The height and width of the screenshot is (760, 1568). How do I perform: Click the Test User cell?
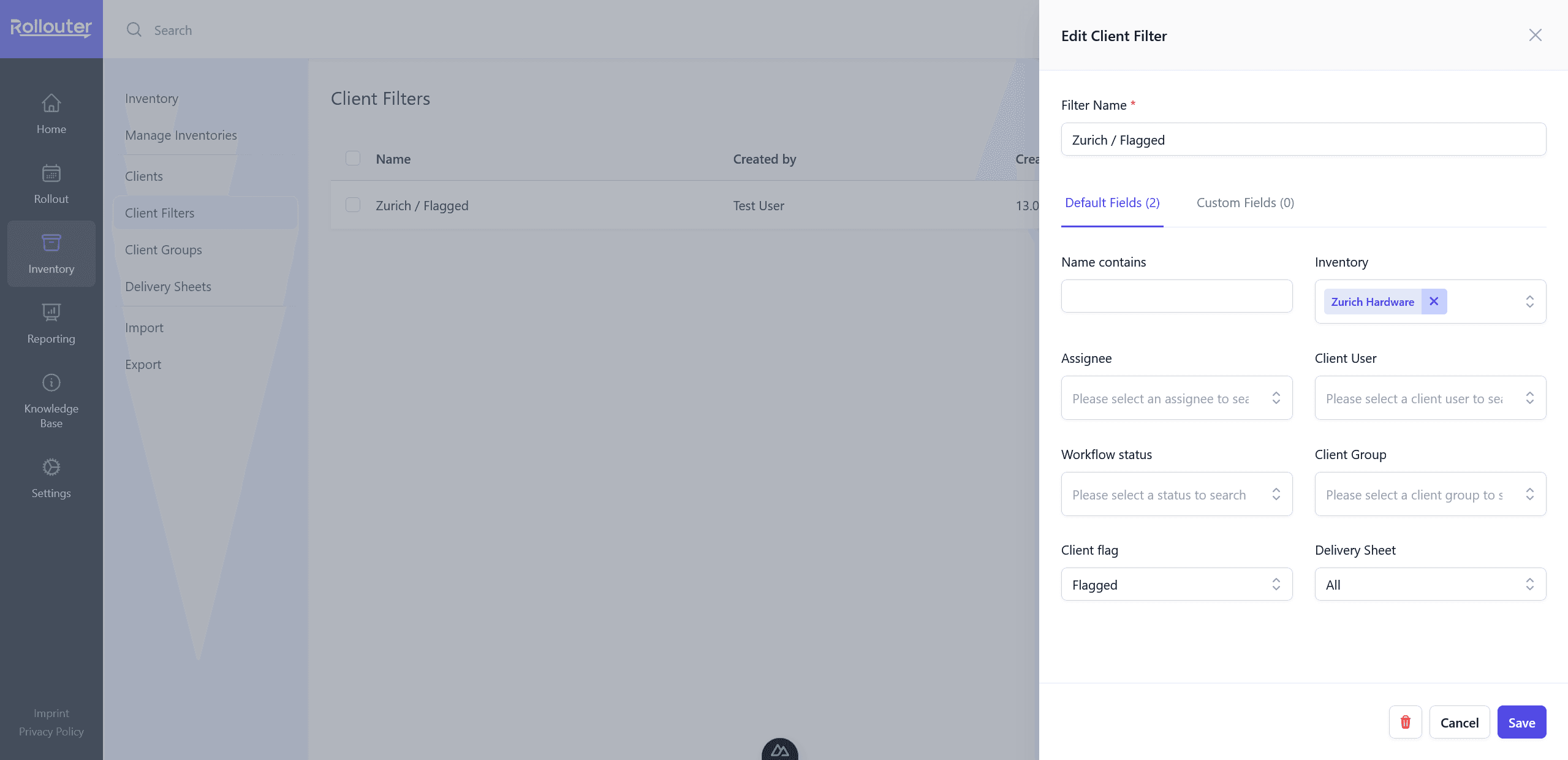click(759, 205)
